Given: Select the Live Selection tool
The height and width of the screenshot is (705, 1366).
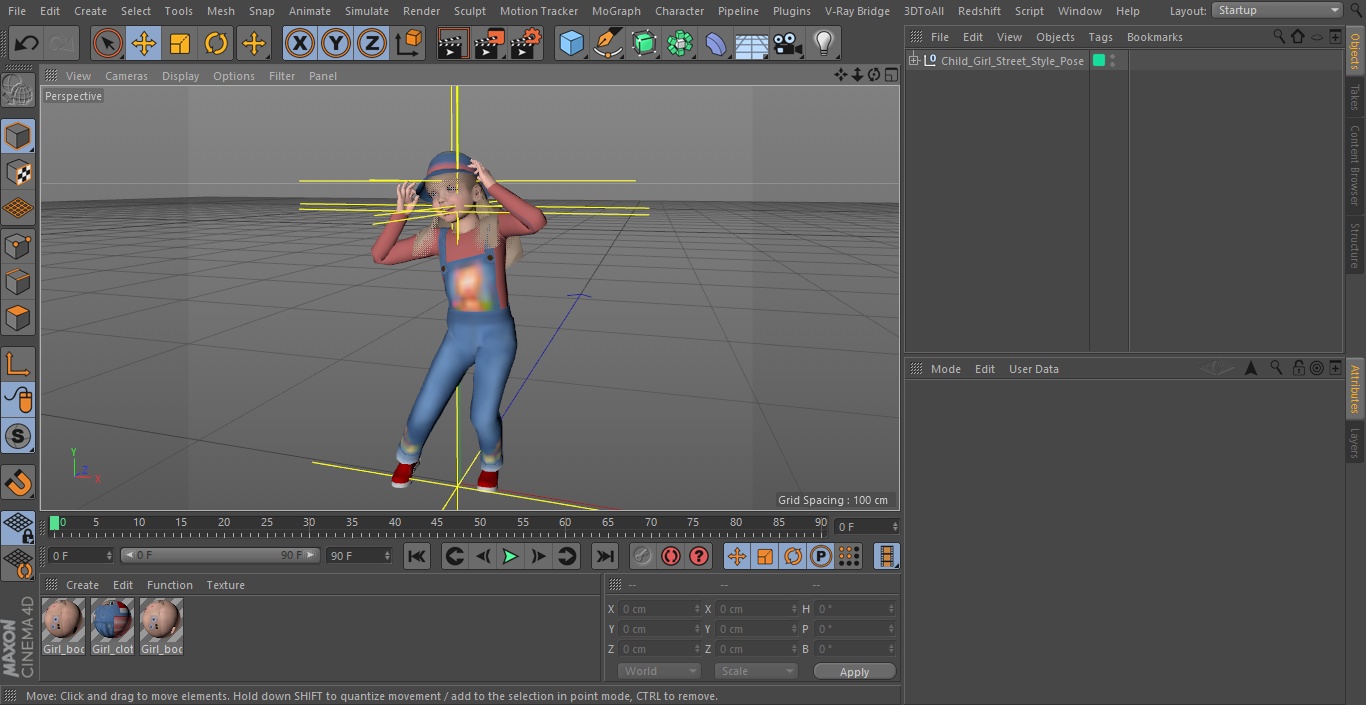Looking at the screenshot, I should coord(107,43).
